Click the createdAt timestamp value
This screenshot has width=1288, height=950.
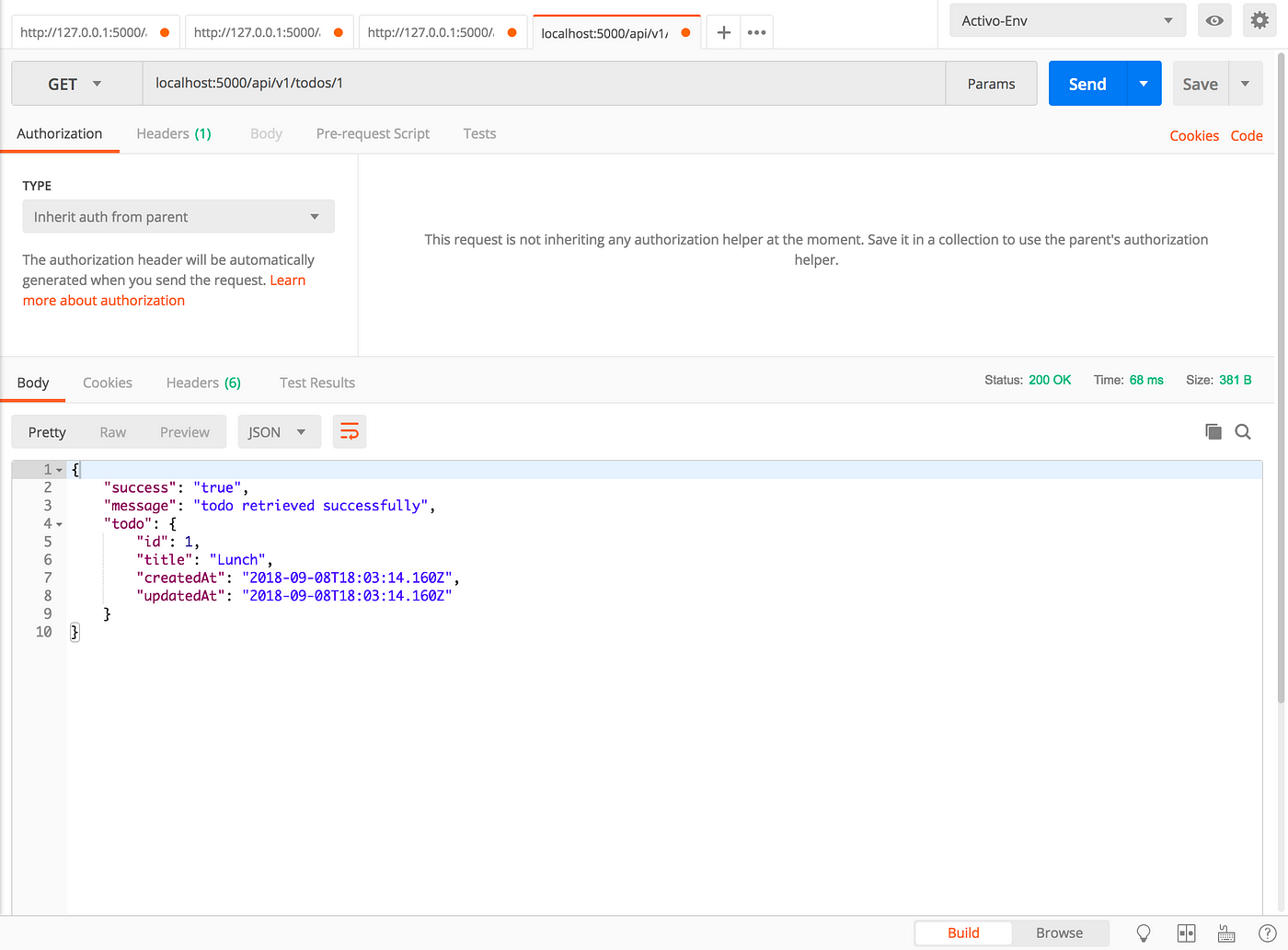tap(347, 578)
